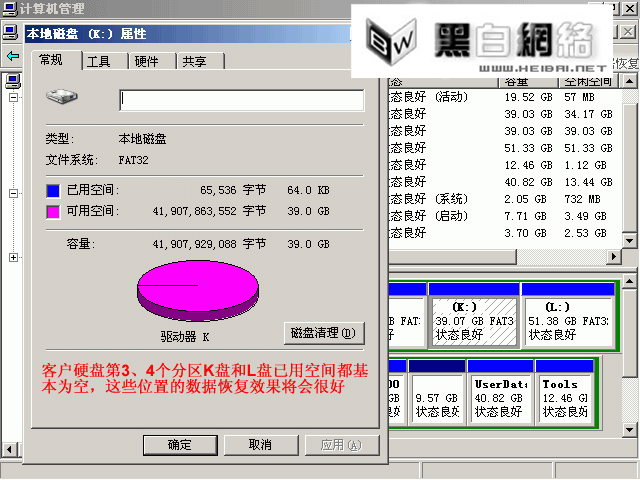This screenshot has height=480, width=640.
Task: Click the 取消 button
Action: tap(259, 445)
